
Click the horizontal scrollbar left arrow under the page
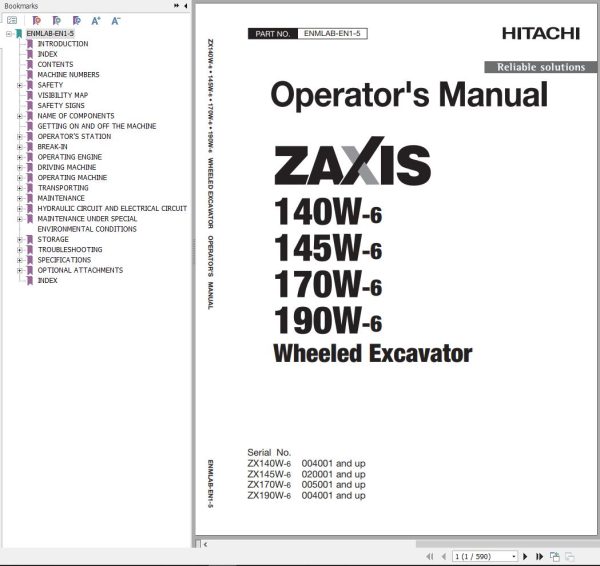205,544
